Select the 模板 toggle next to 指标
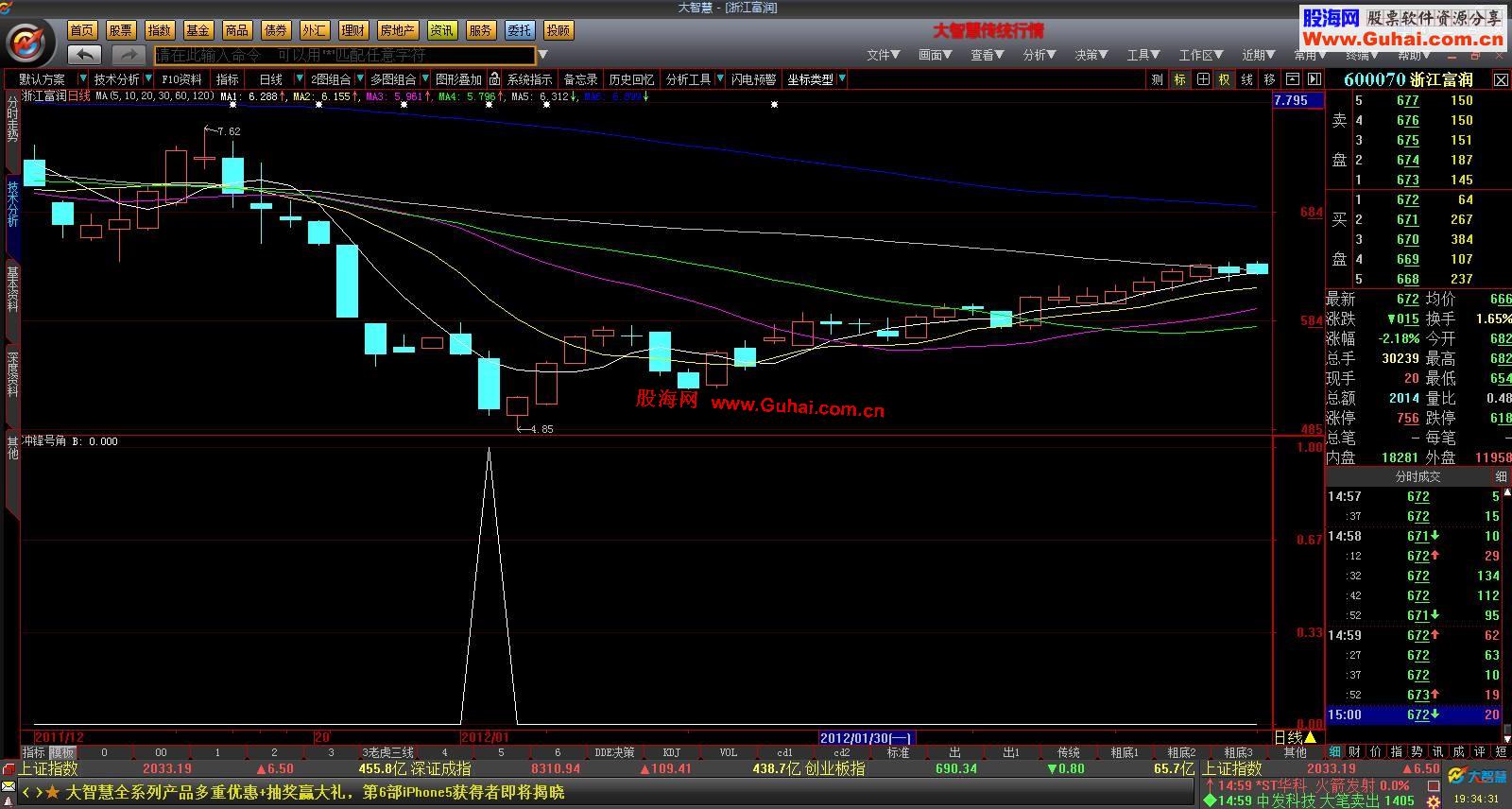This screenshot has height=809, width=1512. [61, 752]
